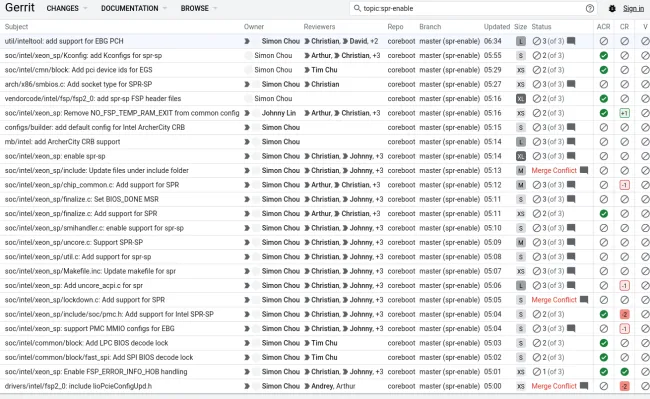The width and height of the screenshot is (650, 399).
Task: Click coreboot repo in util/inteltool row
Action: coord(401,41)
